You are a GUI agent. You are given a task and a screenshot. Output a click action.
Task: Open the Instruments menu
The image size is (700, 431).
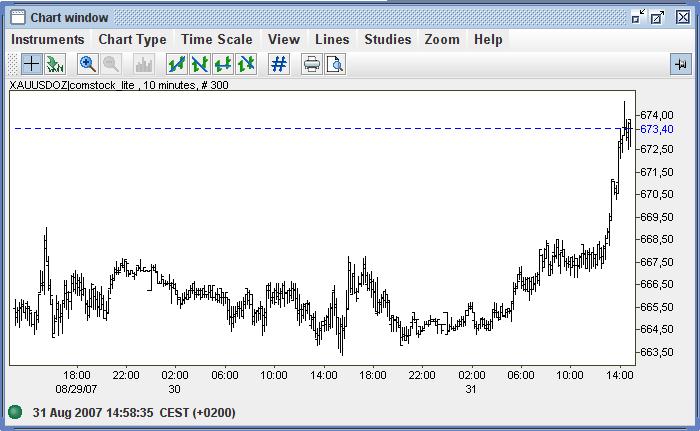click(x=48, y=40)
